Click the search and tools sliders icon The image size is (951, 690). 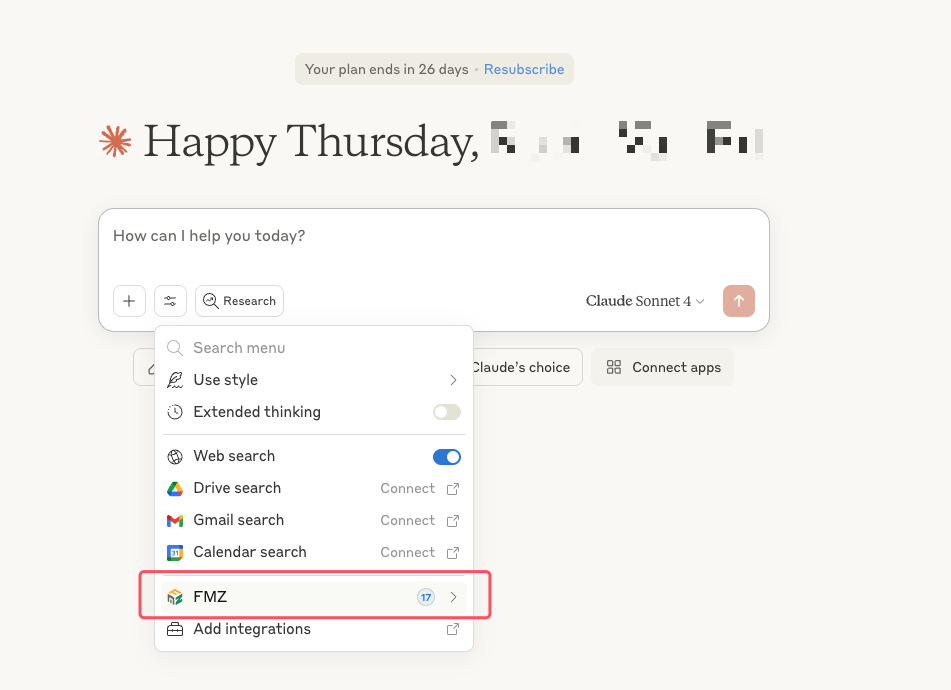point(170,301)
